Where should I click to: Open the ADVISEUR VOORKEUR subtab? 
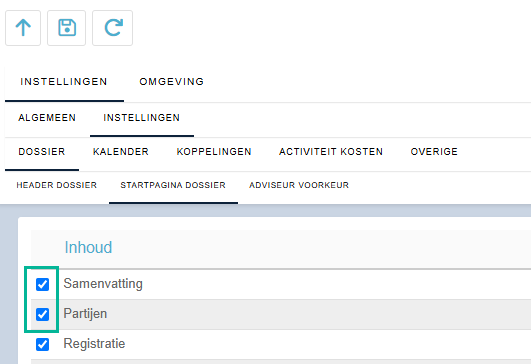tap(299, 185)
